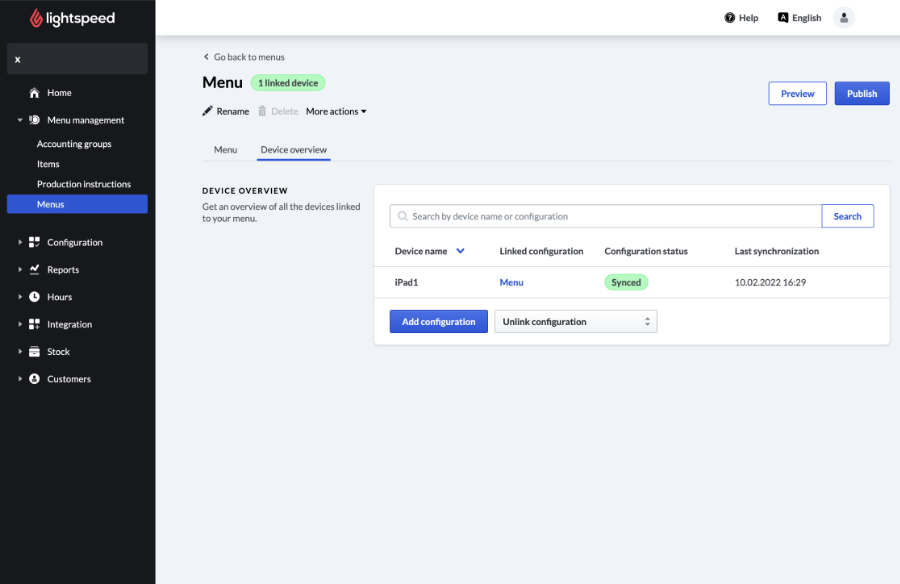Click the Add configuration button
The height and width of the screenshot is (584, 900).
(x=438, y=322)
